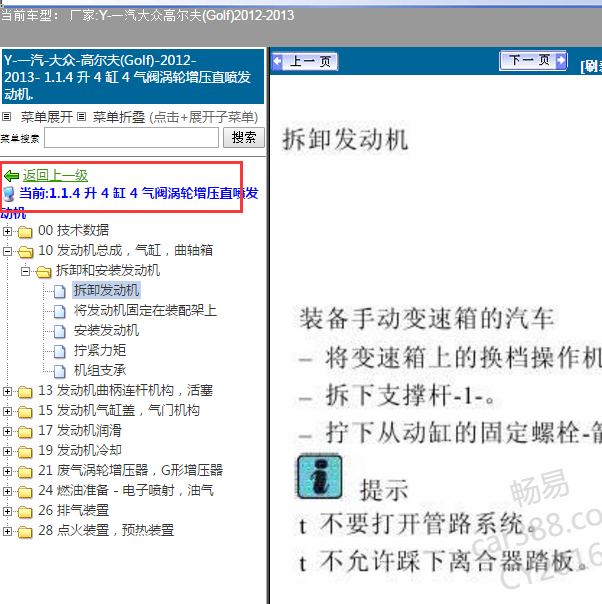Select 26 排气装置 label

click(74, 511)
